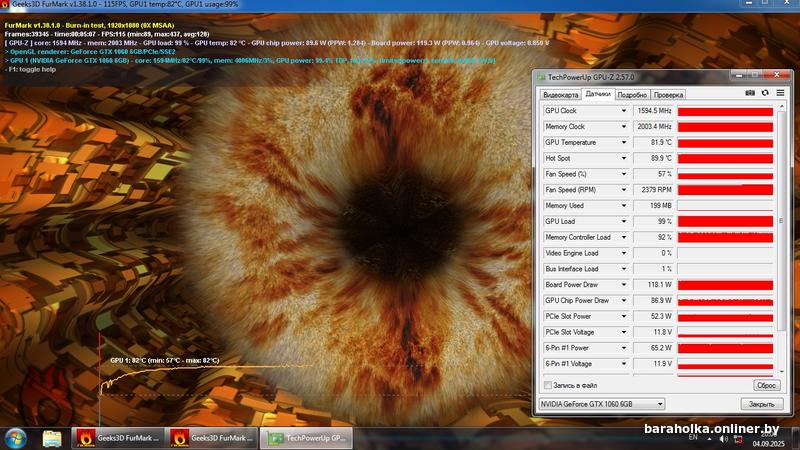Open Windows Explorer from the taskbar
The image size is (800, 450).
52,438
